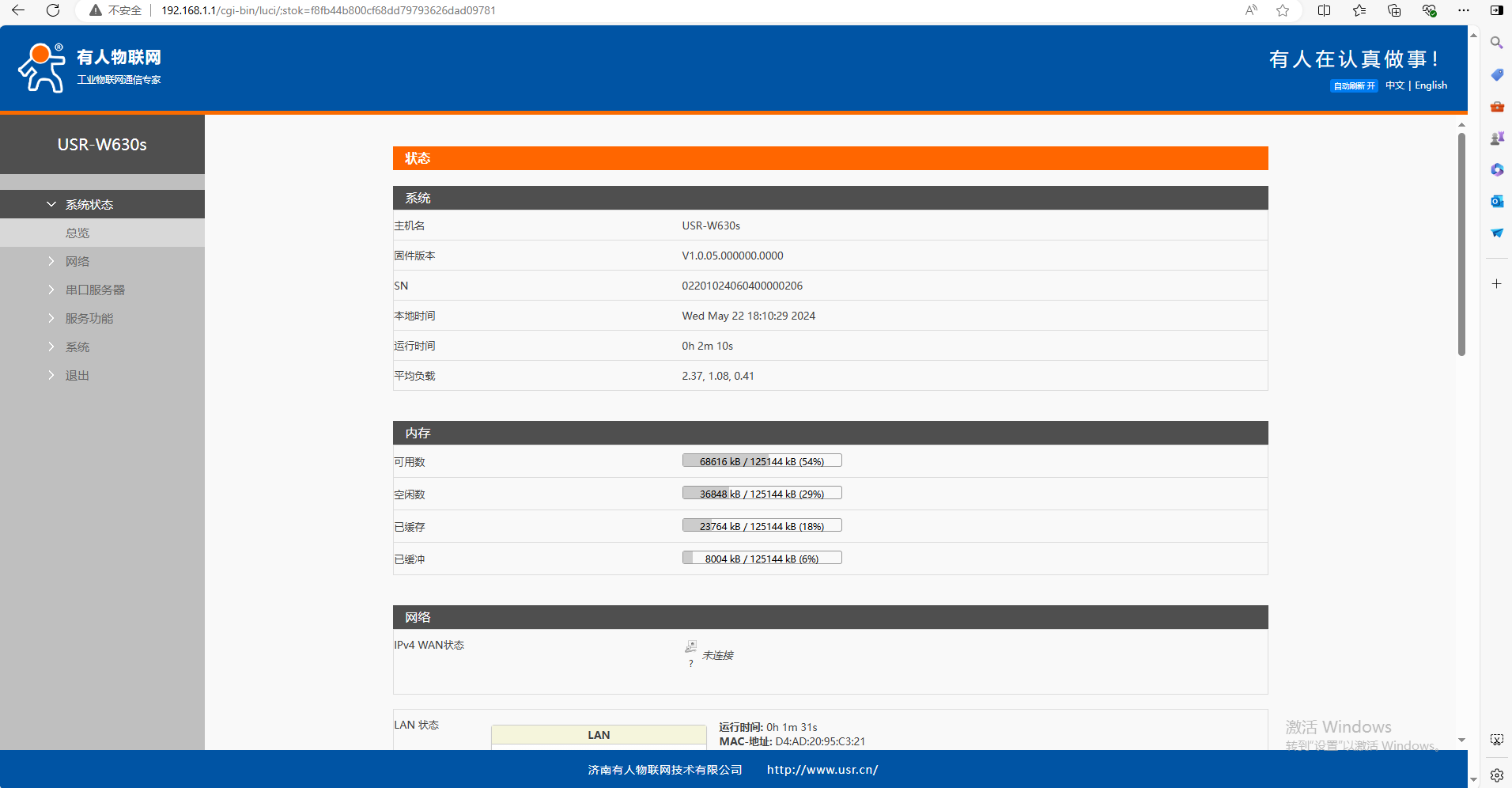This screenshot has width=1512, height=788.
Task: Open the http://www.usr.cn/ footer link
Action: [x=822, y=769]
